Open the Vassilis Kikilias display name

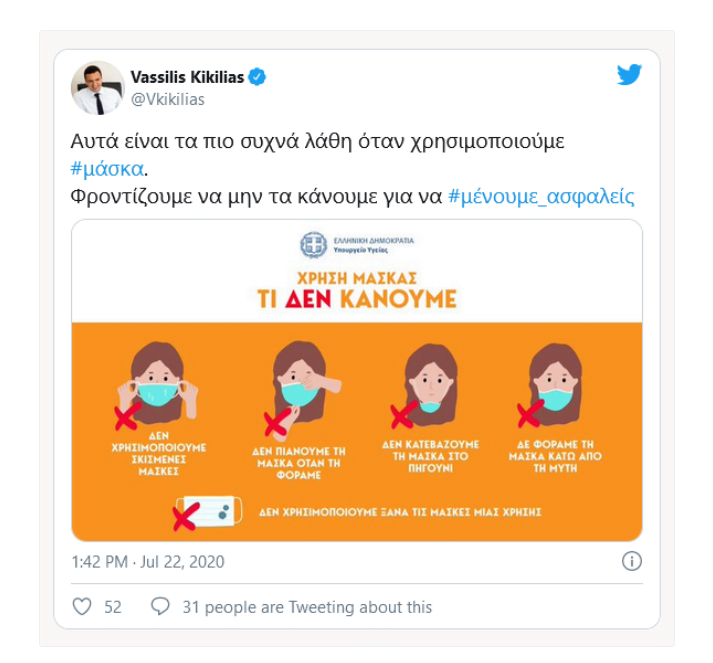187,77
